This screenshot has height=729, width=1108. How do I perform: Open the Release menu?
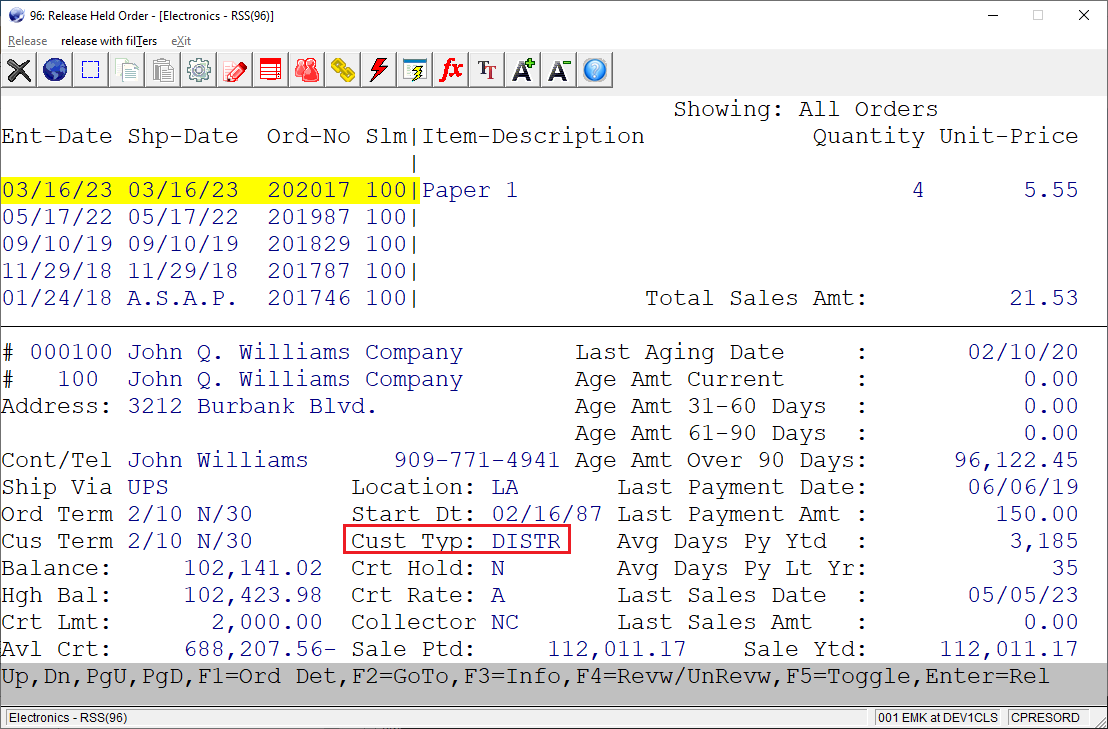pos(26,41)
